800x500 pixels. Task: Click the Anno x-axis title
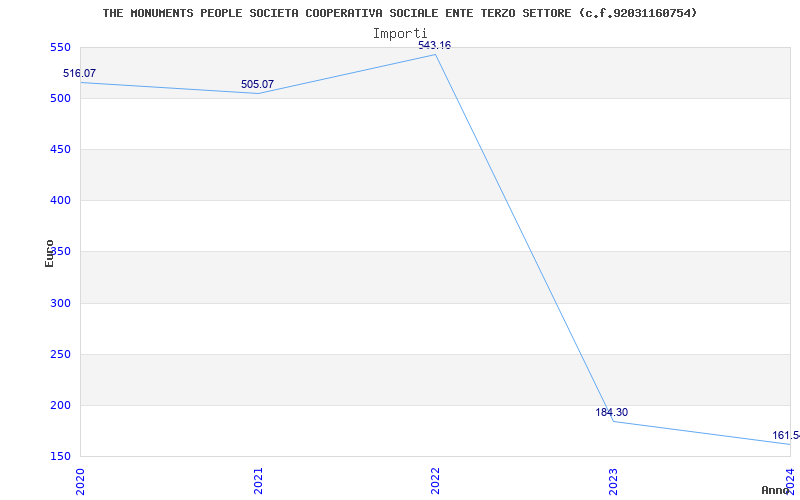click(776, 490)
